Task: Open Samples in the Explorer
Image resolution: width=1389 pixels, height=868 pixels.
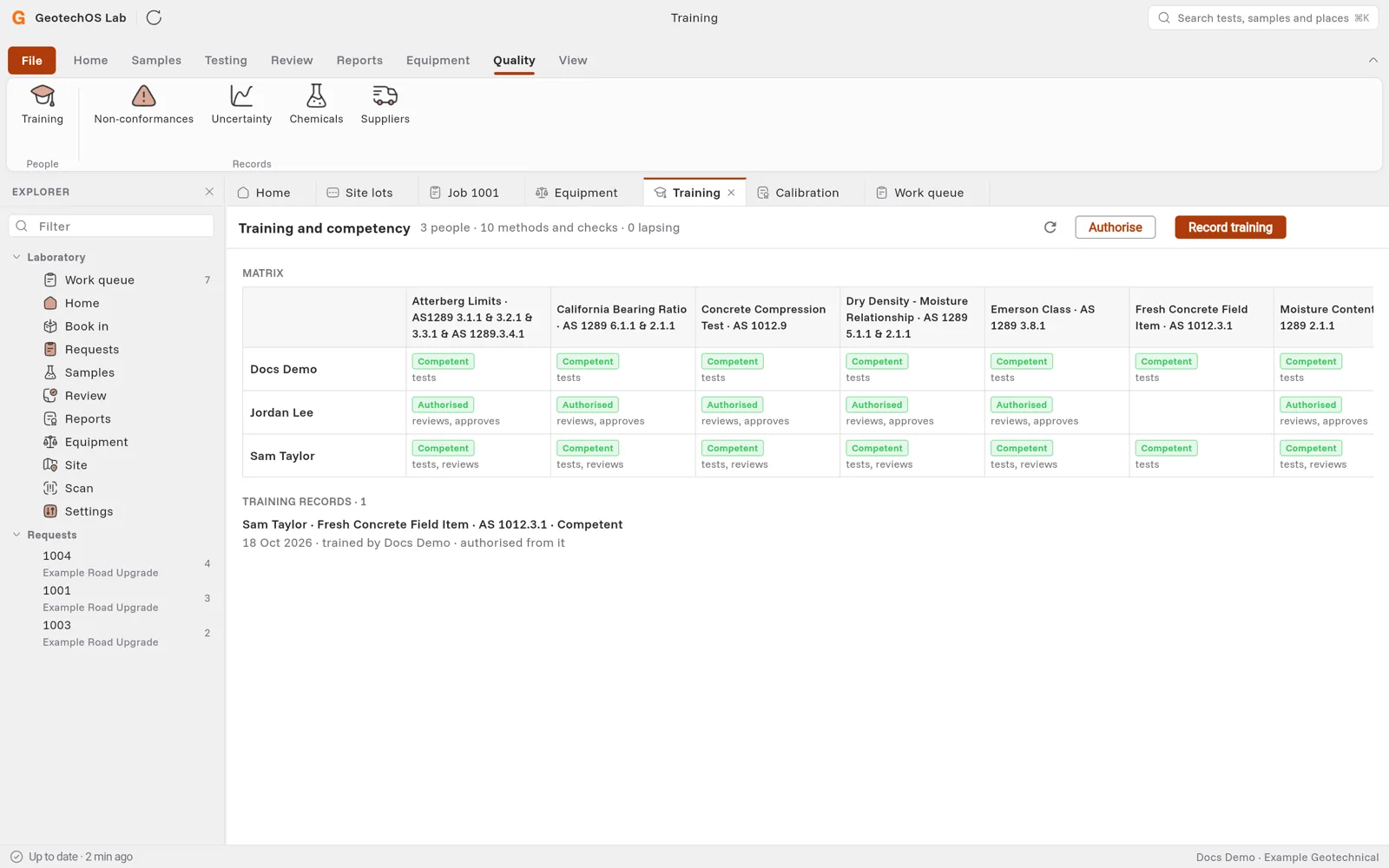Action: [111, 372]
